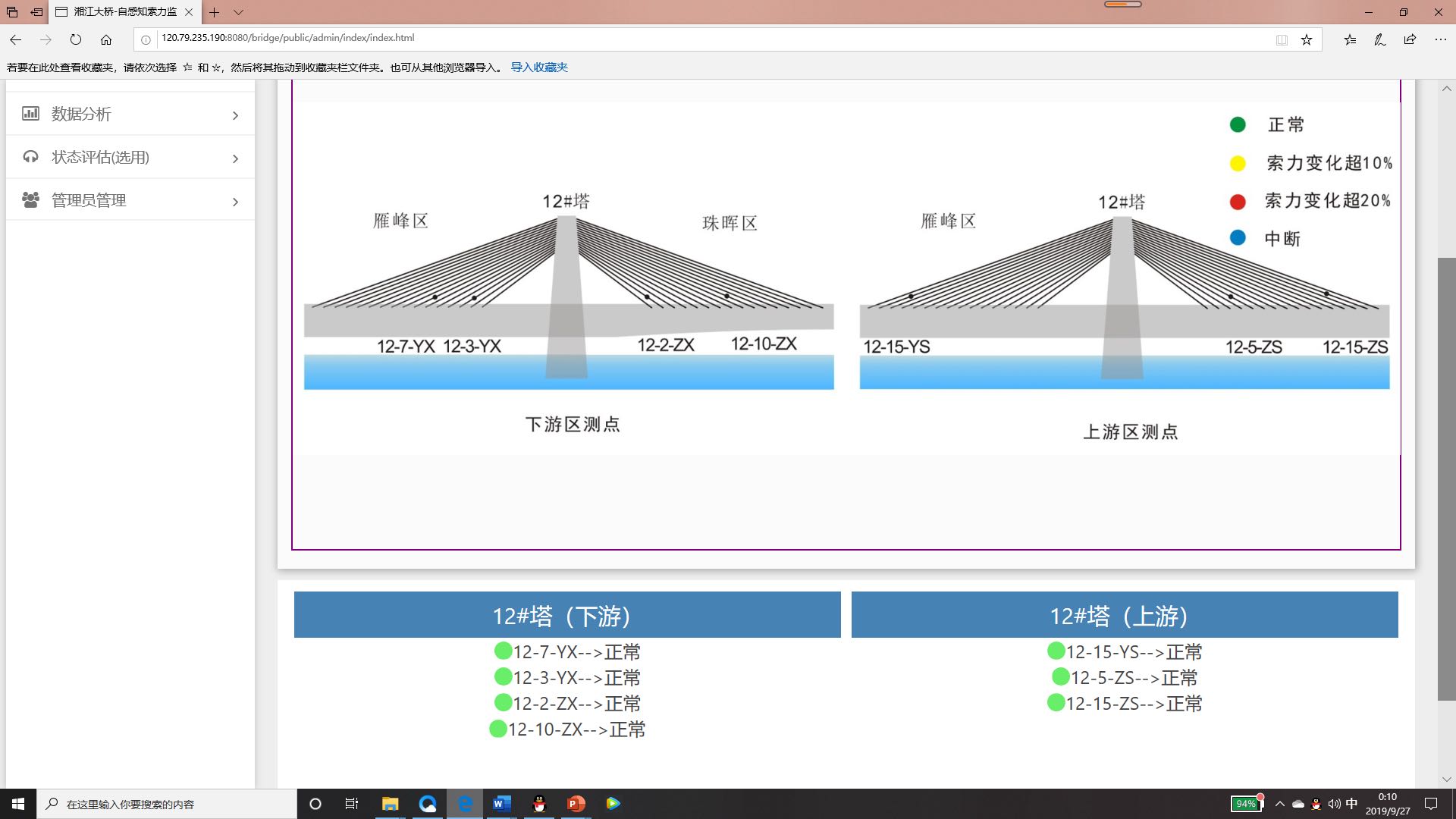Screen dimensions: 1456x819
Task: Click the set tabs aside icon
Action: [36, 12]
